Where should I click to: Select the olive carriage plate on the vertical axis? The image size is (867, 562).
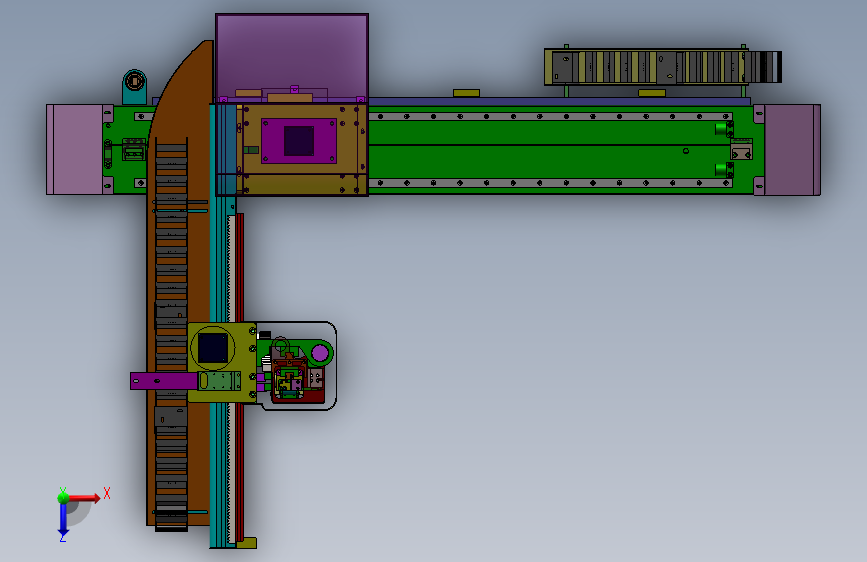tap(222, 362)
